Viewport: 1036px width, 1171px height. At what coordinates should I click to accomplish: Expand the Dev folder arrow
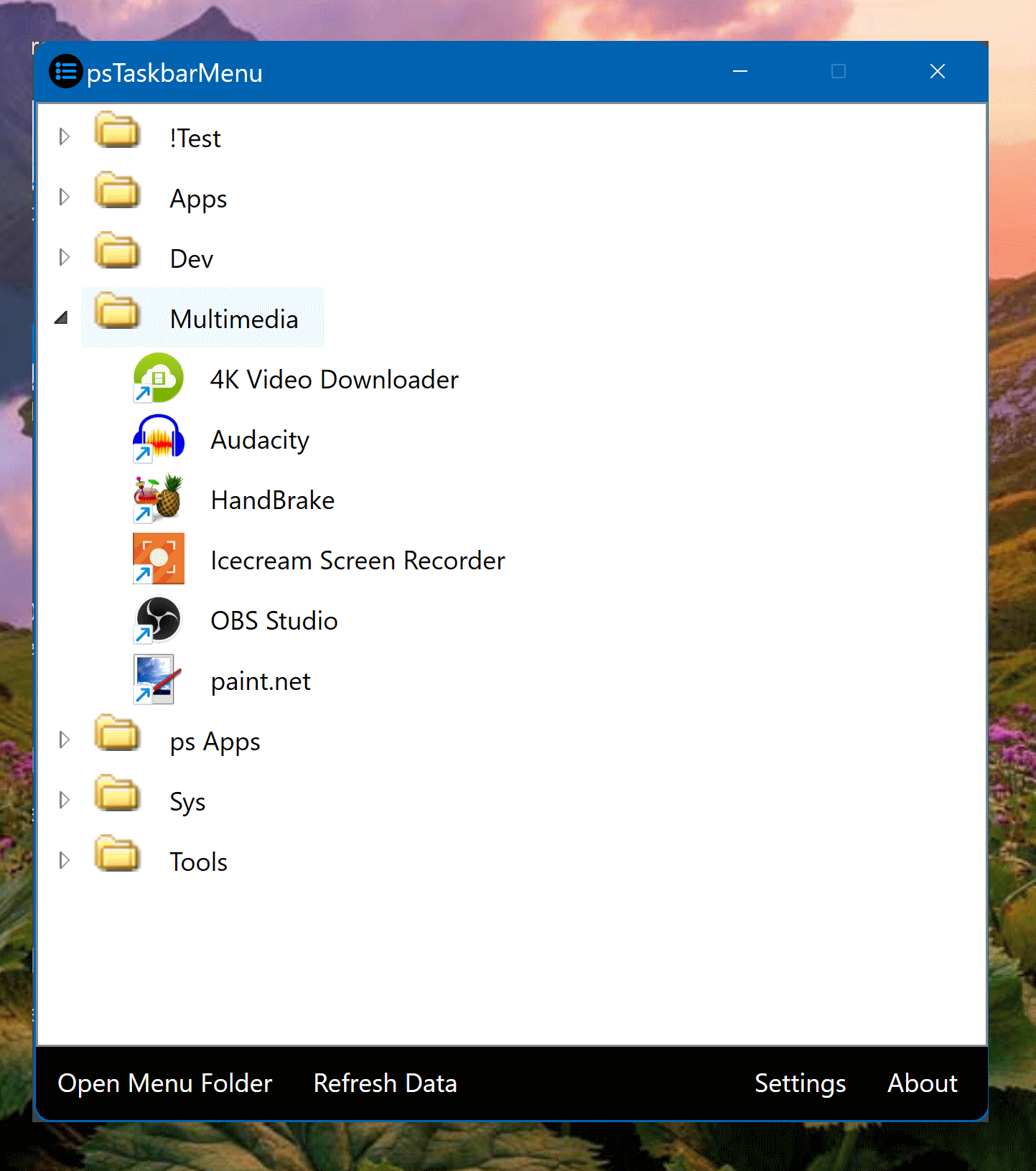coord(64,257)
